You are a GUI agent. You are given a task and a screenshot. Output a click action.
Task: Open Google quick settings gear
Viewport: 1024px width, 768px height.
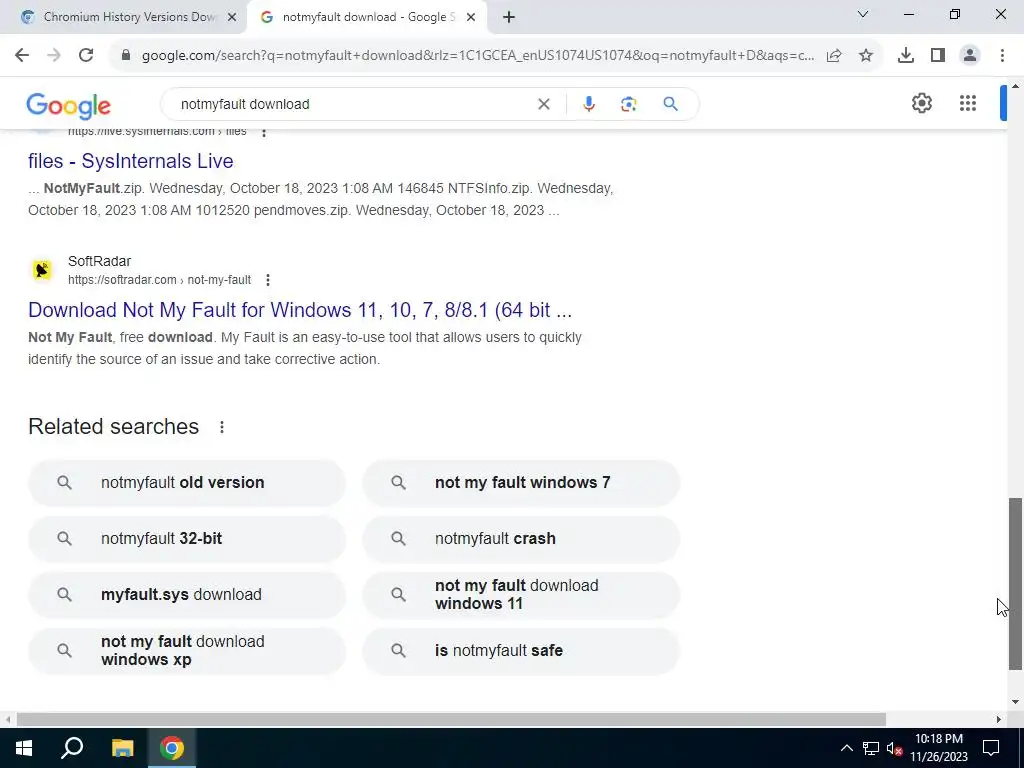pyautogui.click(x=921, y=103)
